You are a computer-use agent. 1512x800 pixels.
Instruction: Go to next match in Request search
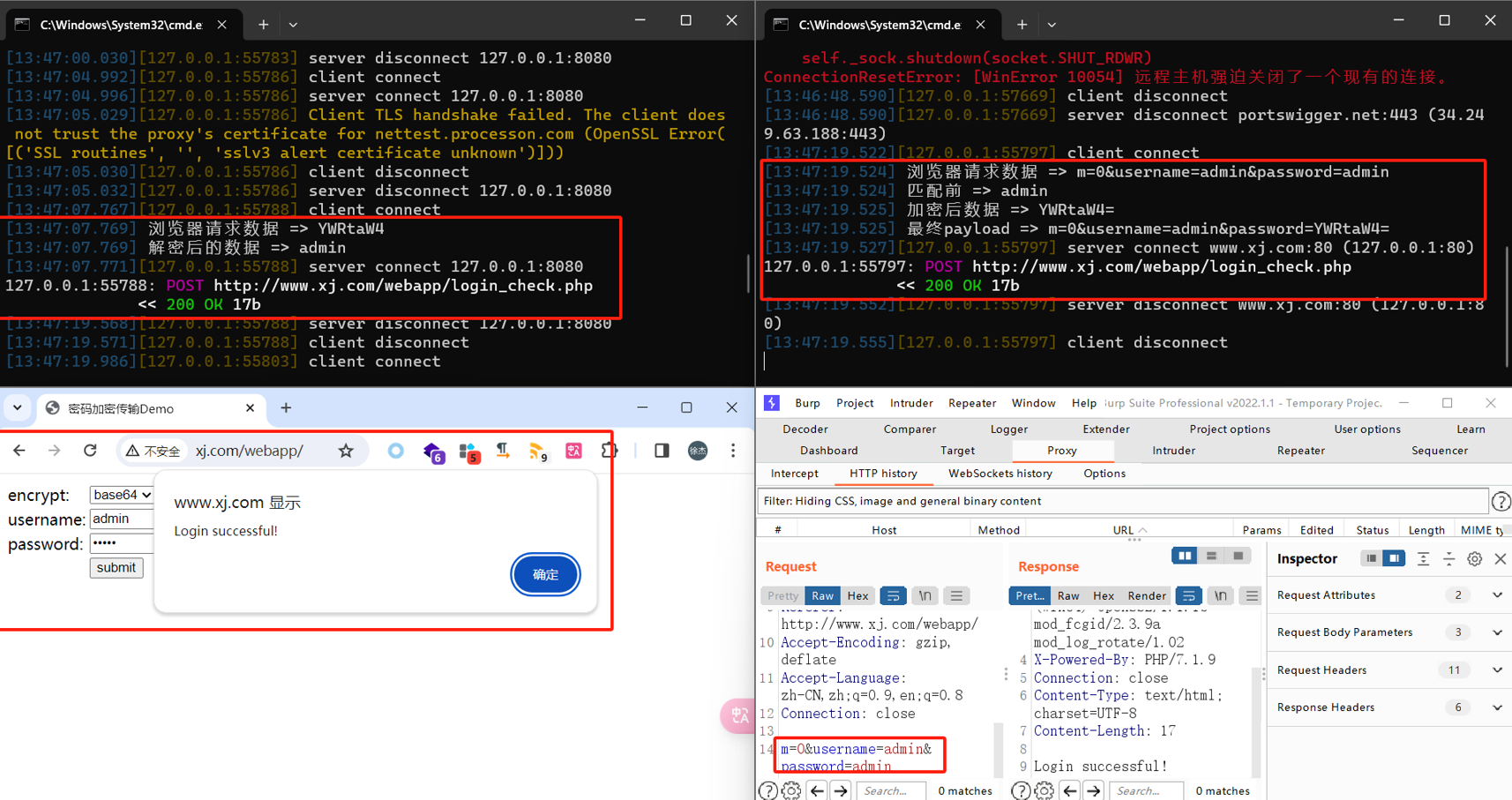tap(841, 790)
